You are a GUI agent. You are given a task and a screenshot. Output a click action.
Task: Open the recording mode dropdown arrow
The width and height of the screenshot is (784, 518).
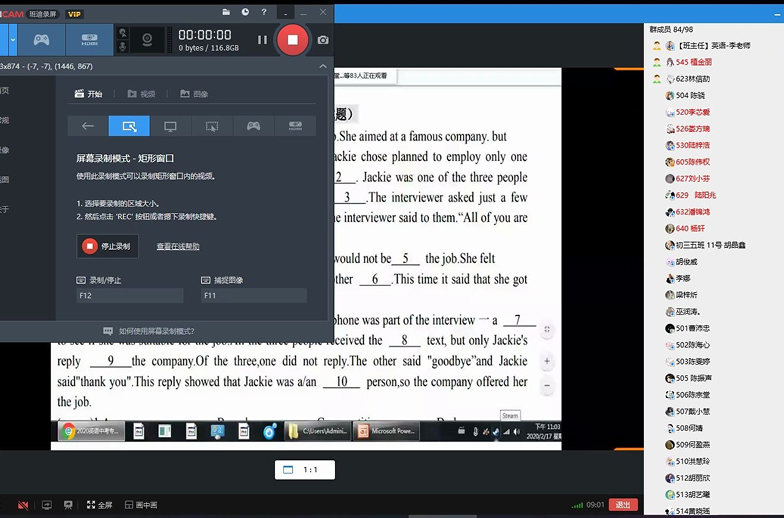[13, 40]
